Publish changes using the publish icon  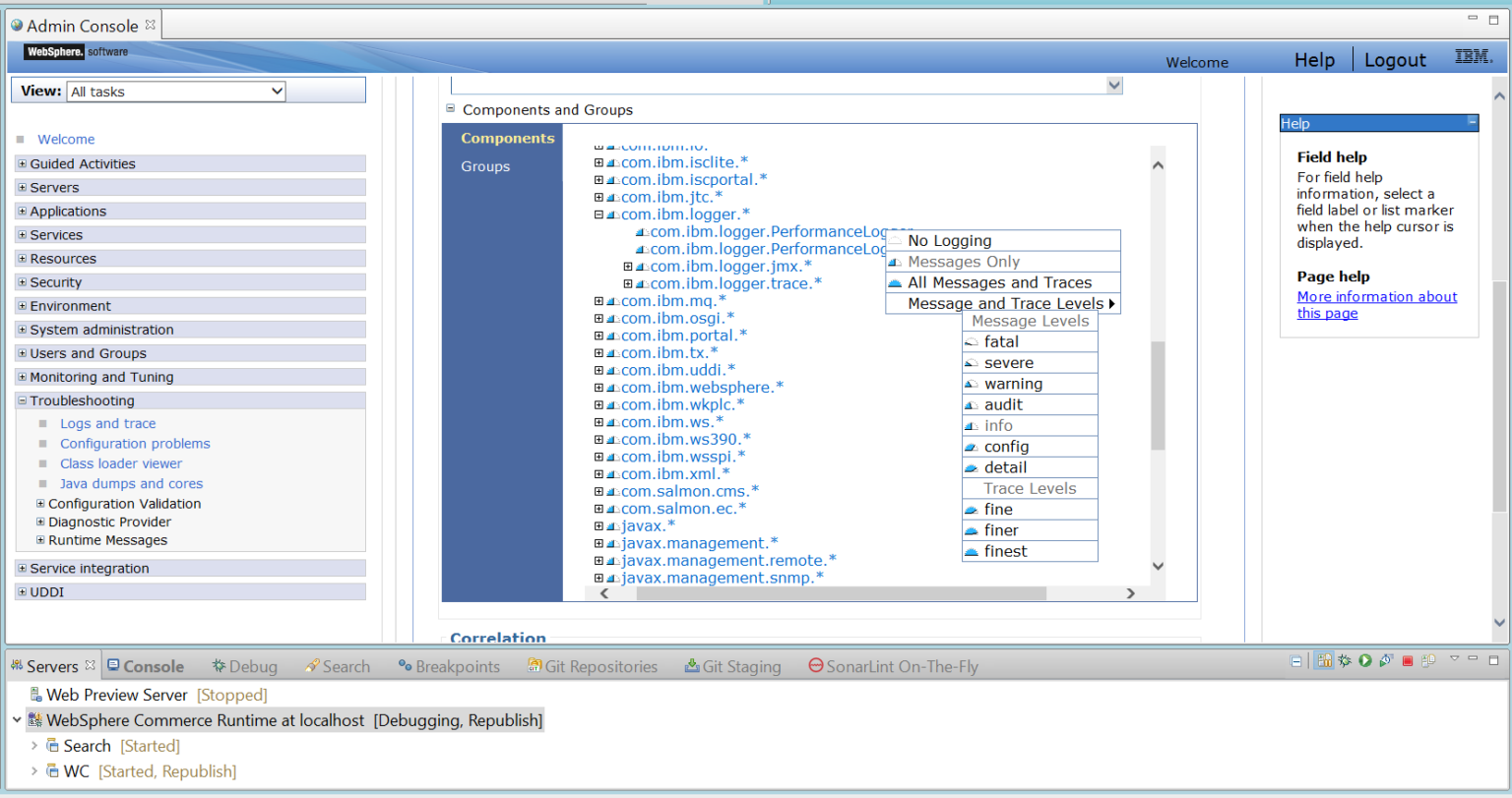pyautogui.click(x=1427, y=660)
